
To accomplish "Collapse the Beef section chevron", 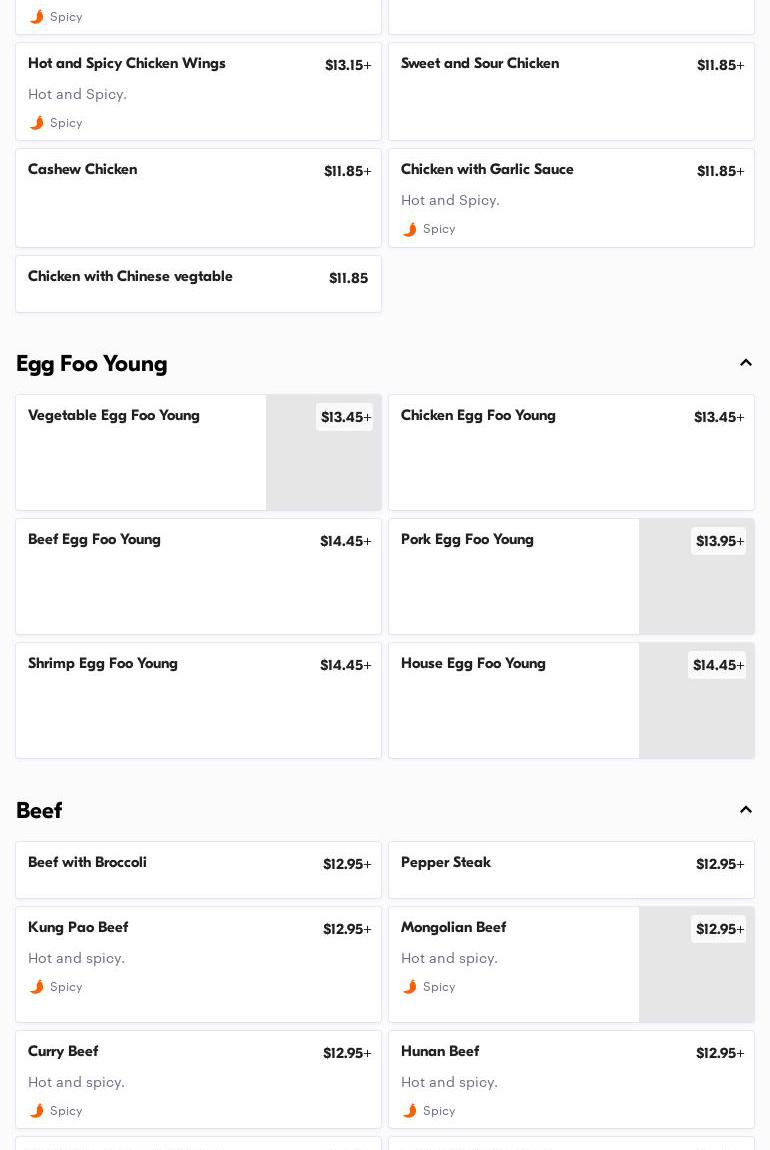I will [x=745, y=810].
